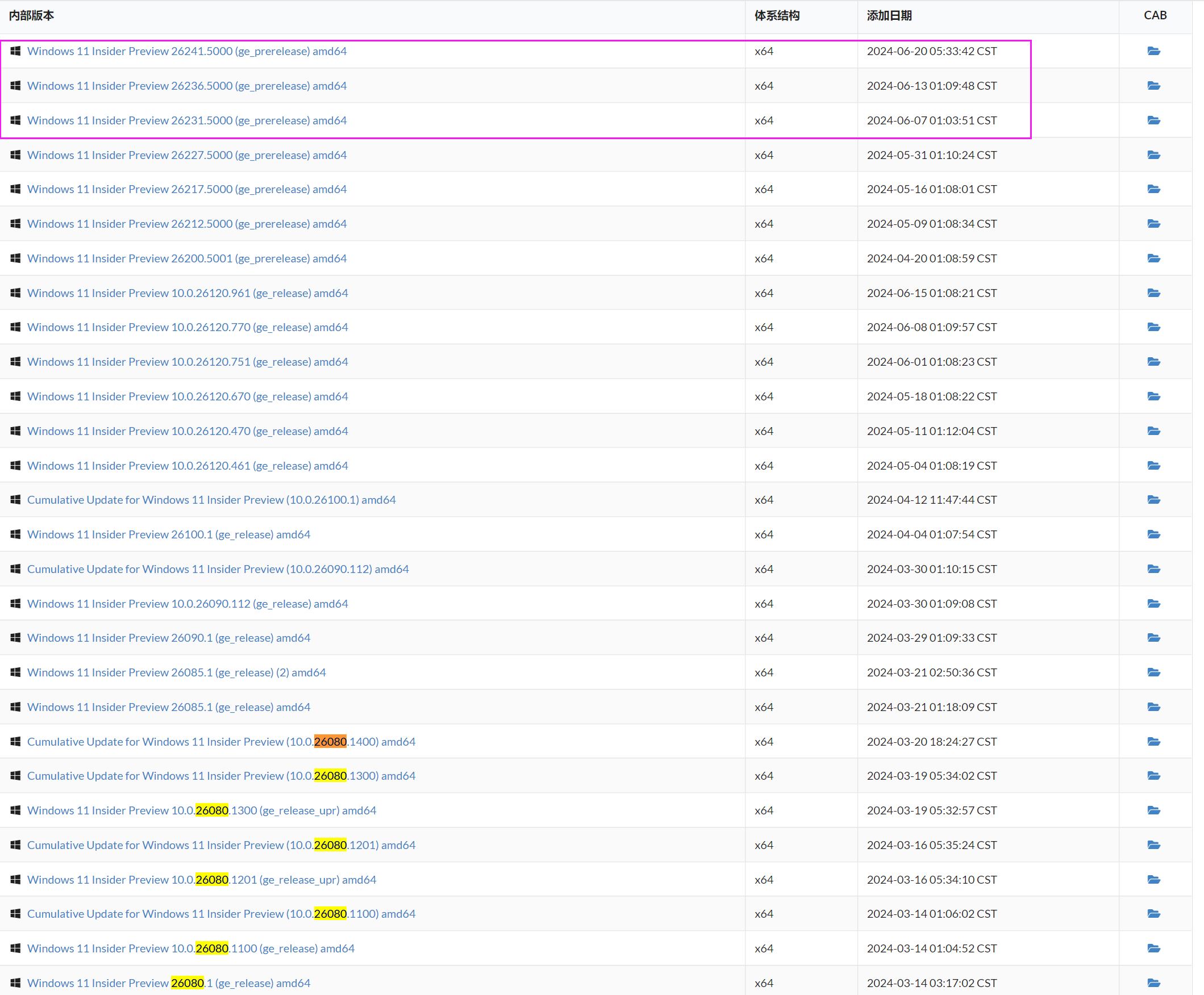Open Windows 11 Insider Preview 26217.5000 link

coord(187,189)
